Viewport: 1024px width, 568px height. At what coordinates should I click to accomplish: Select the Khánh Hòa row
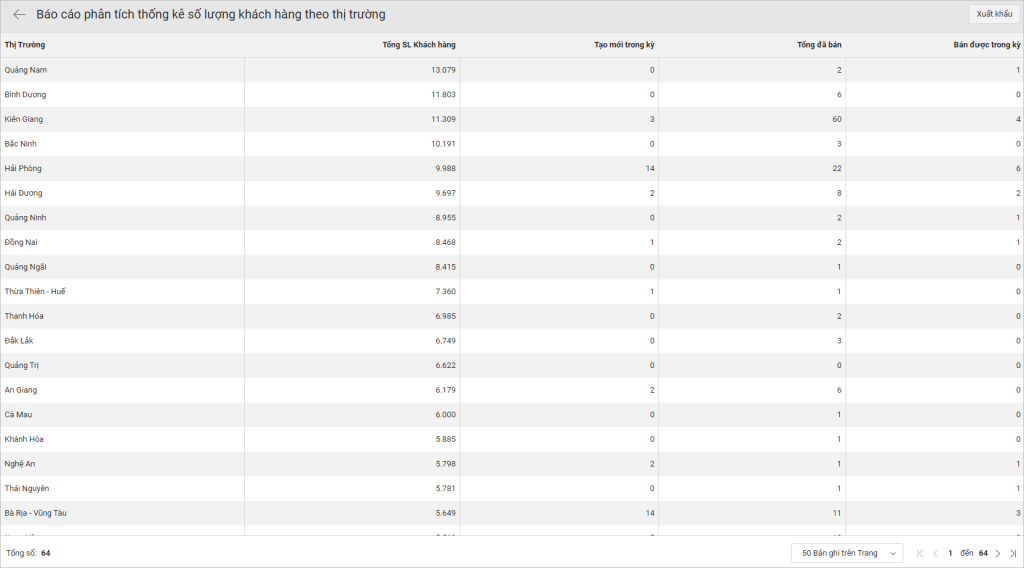[x=512, y=439]
